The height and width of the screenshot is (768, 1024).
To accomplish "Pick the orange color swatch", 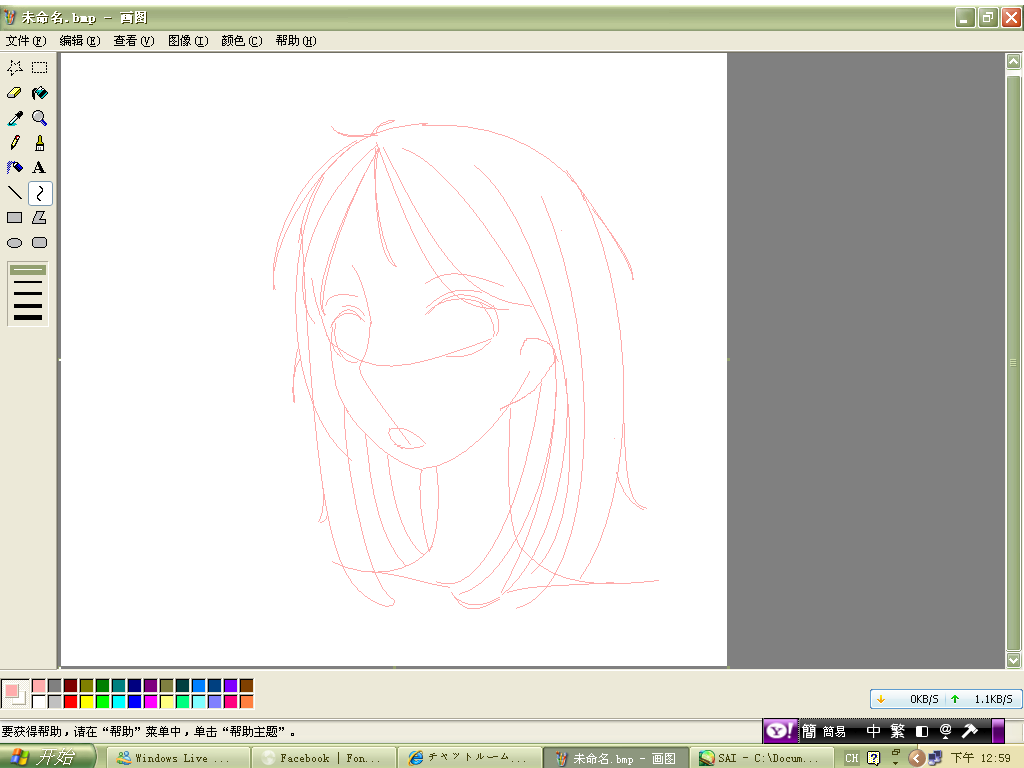I will pyautogui.click(x=246, y=701).
